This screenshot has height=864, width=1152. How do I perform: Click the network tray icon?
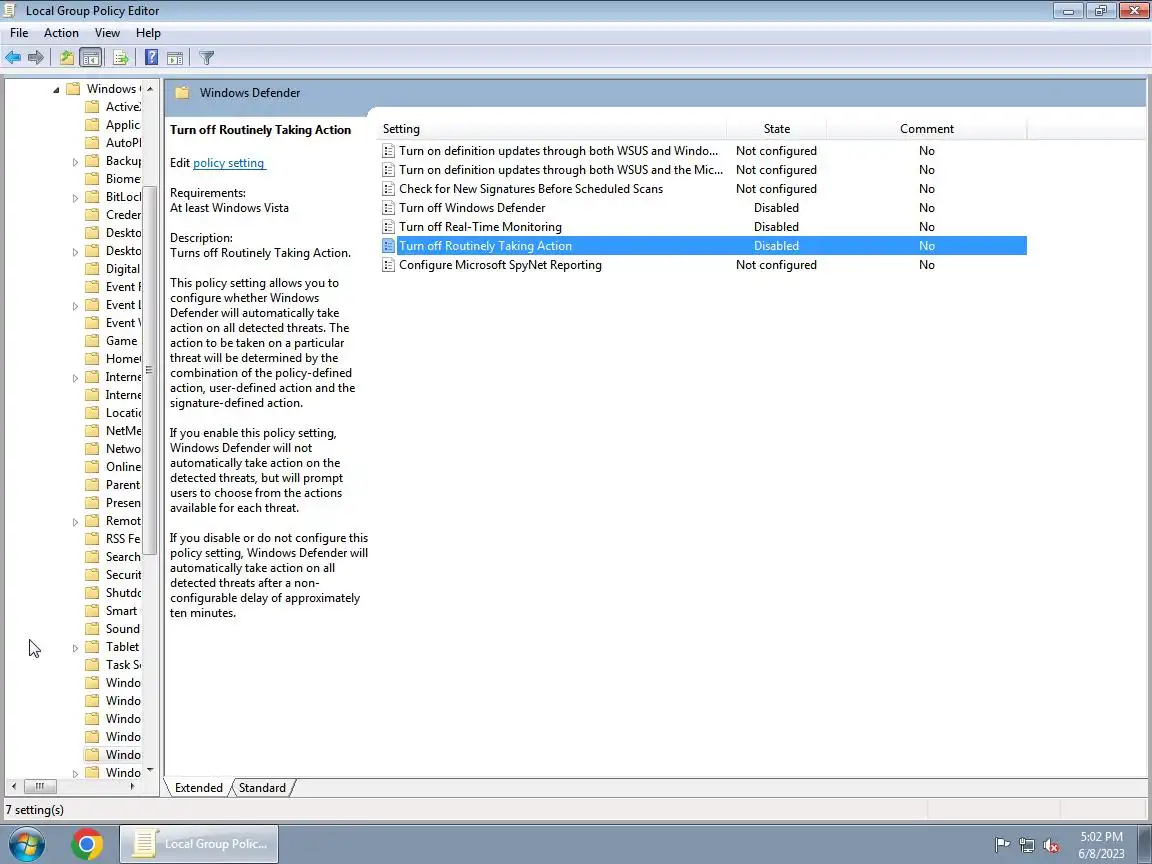(1026, 845)
